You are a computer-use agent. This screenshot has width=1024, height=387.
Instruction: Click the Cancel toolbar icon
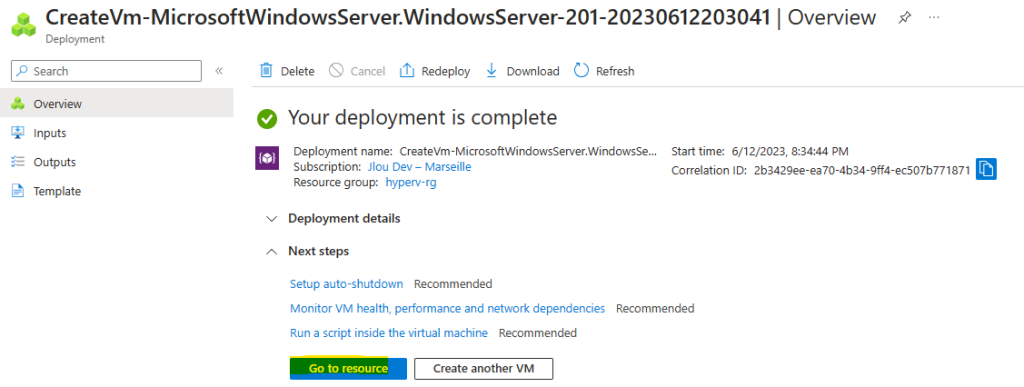coord(336,70)
